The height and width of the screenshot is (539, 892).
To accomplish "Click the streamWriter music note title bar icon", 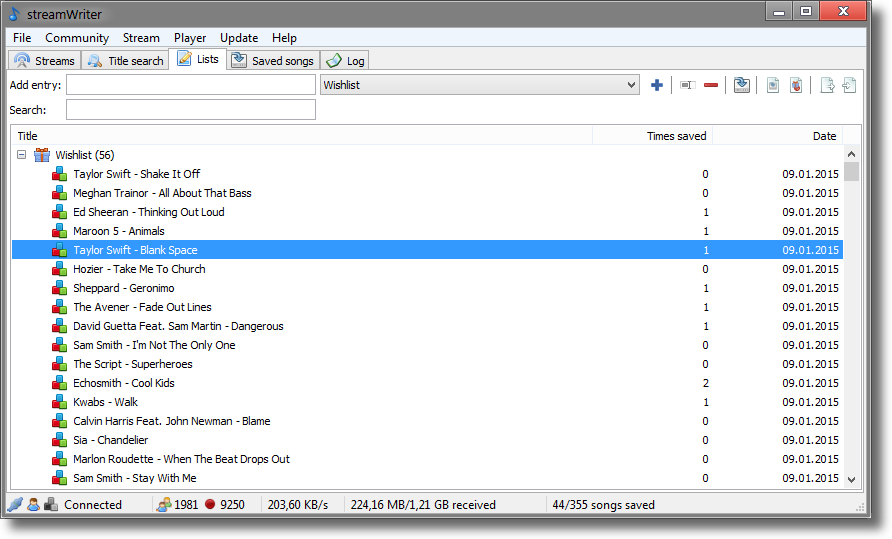I will [15, 14].
